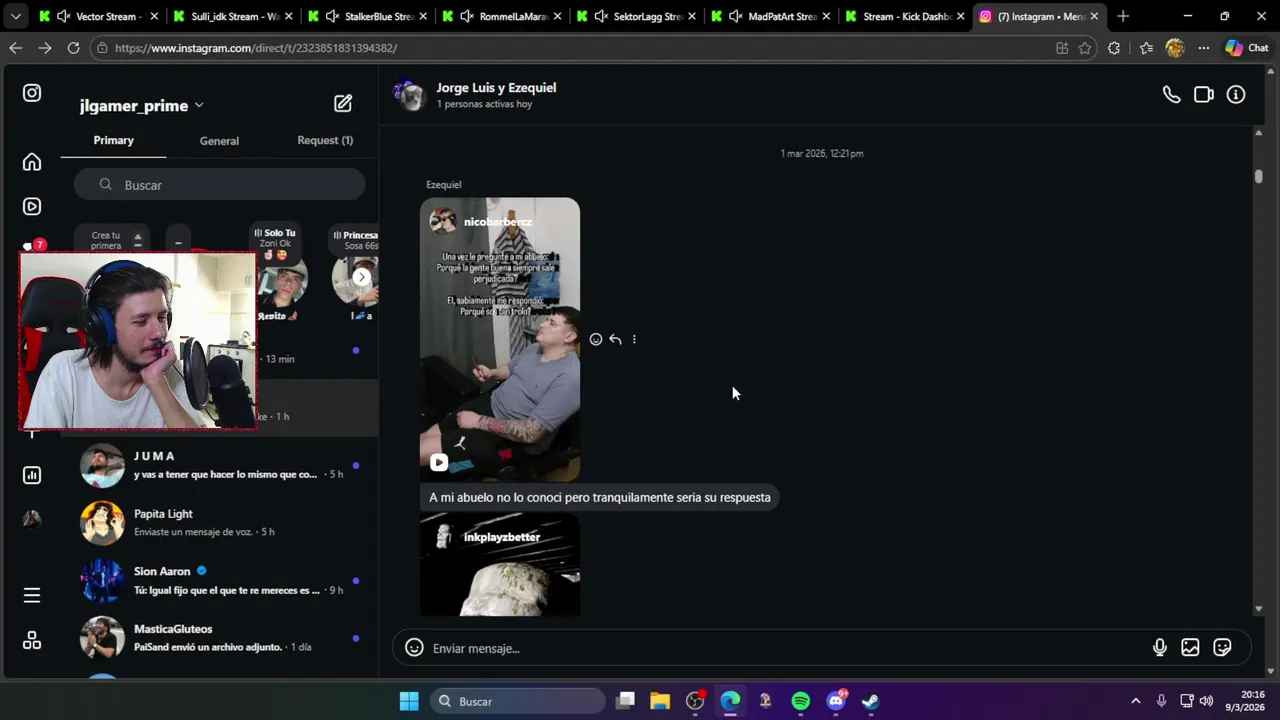
Task: Open Steam from the taskbar
Action: [x=870, y=701]
